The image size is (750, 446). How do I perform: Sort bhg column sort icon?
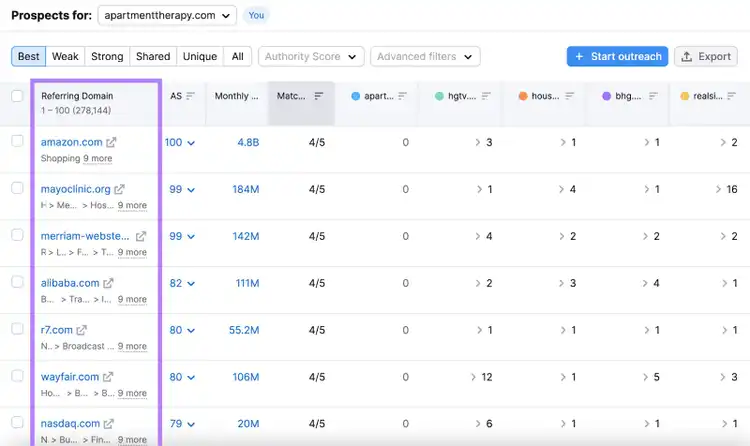tap(653, 96)
